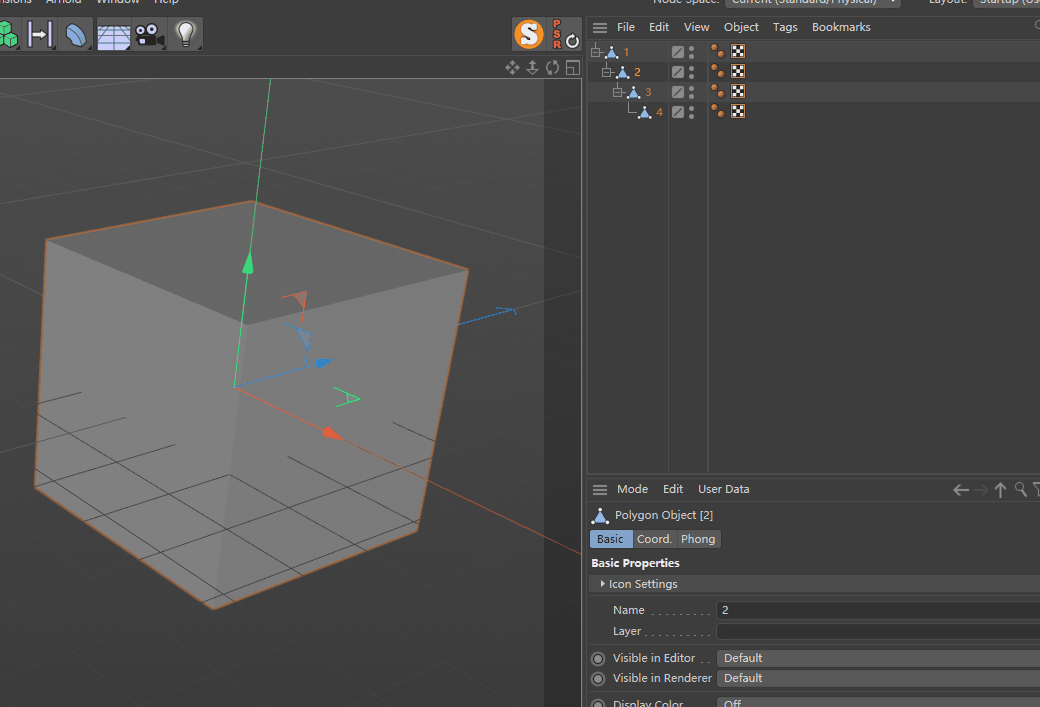Toggle visibility dots of object 4
Image resolution: width=1040 pixels, height=707 pixels.
[692, 112]
